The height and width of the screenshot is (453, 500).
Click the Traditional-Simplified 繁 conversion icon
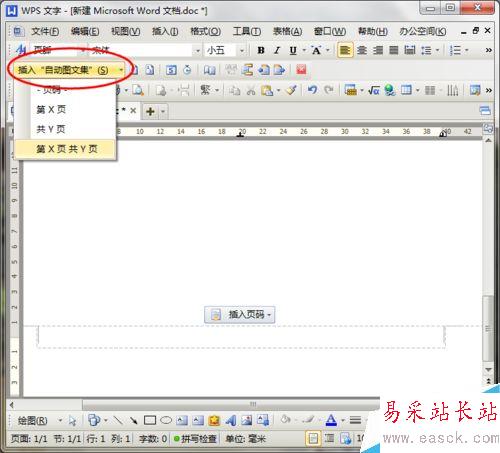[x=205, y=90]
